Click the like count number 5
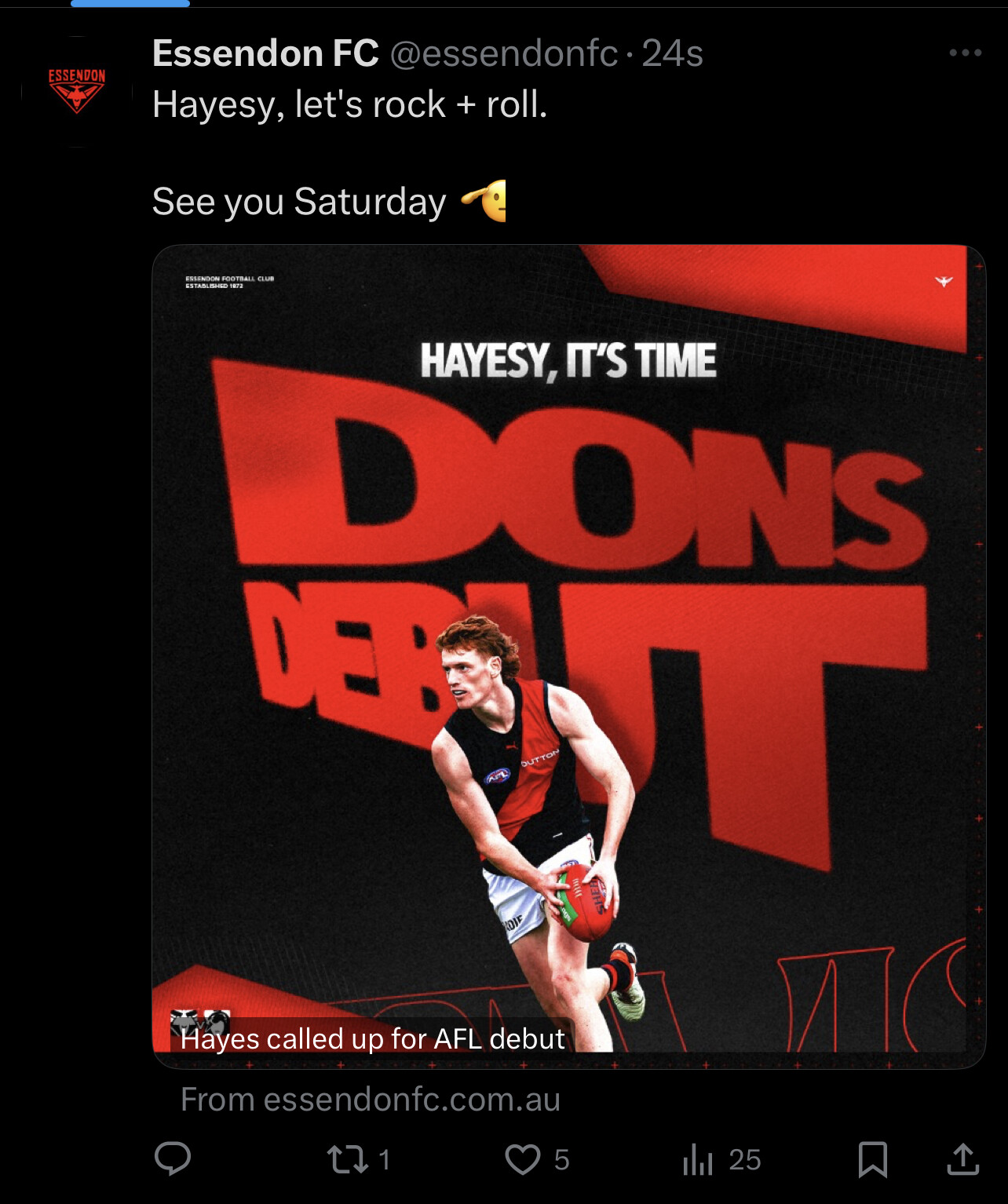The height and width of the screenshot is (1204, 1008). (x=561, y=1160)
